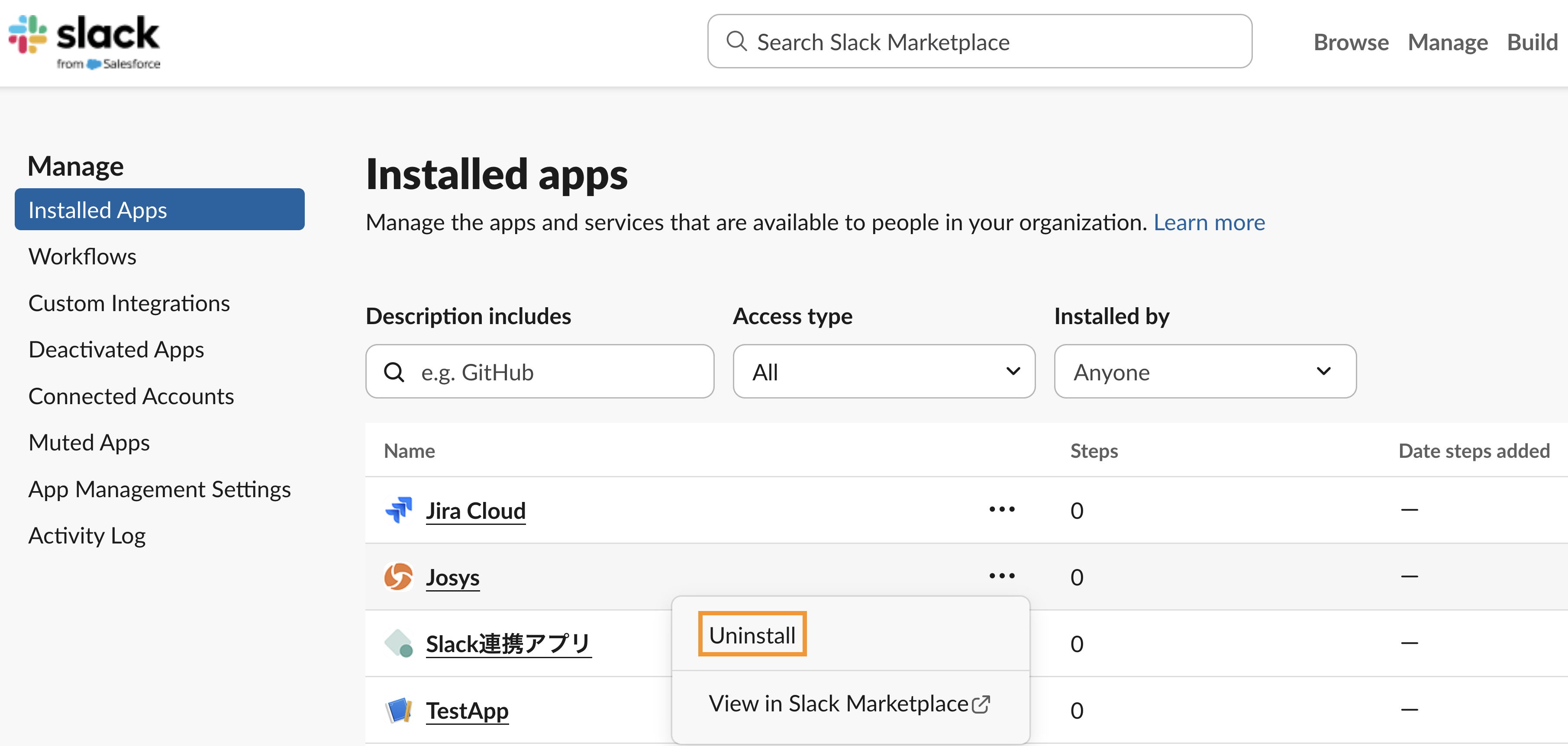Screen dimensions: 1568x746
Task: Click the Learn more link
Action: [x=1209, y=222]
